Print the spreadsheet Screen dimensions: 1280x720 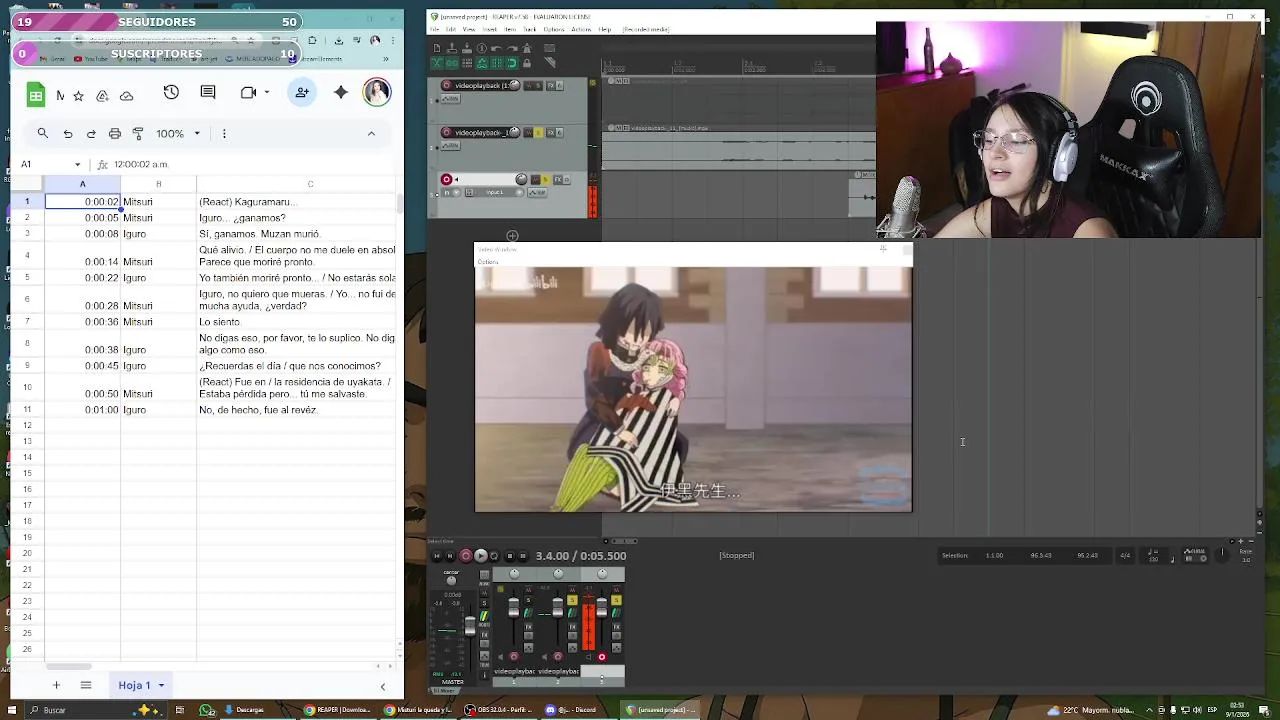[115, 133]
